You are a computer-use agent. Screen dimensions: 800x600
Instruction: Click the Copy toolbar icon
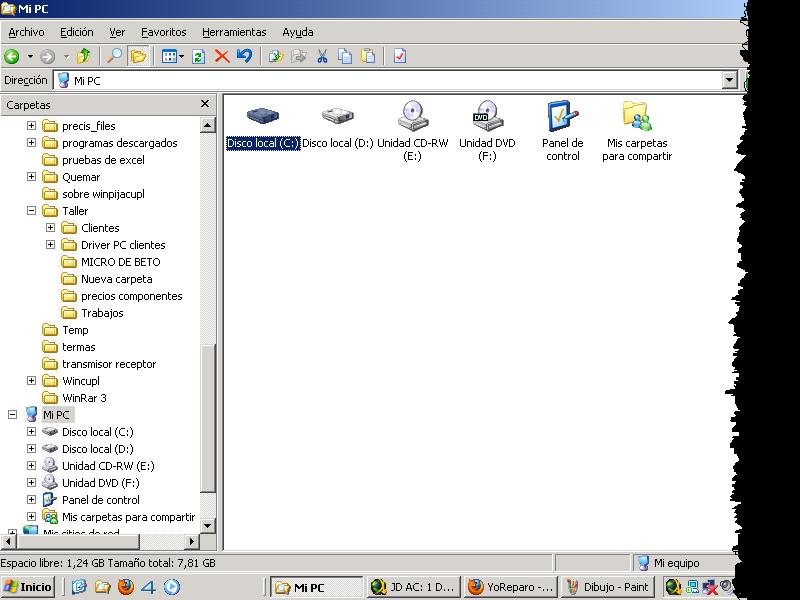coord(345,56)
